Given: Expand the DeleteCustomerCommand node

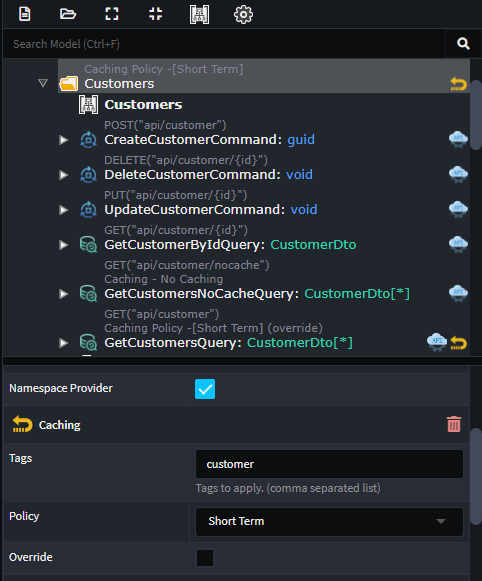Looking at the screenshot, I should point(64,175).
